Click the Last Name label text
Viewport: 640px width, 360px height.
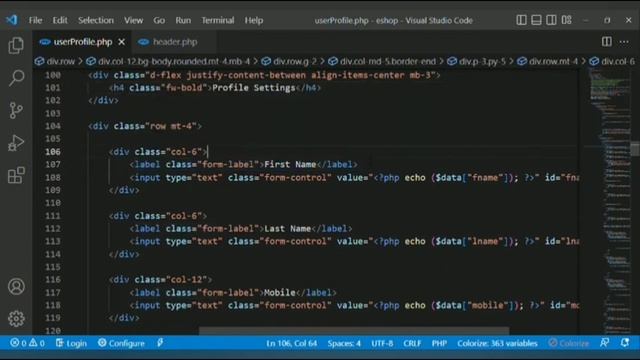[x=287, y=228]
